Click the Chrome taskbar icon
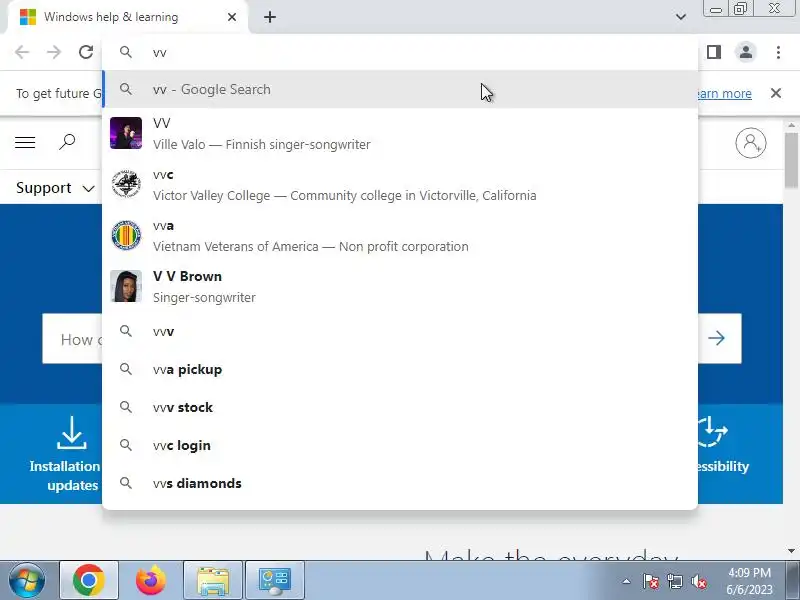The height and width of the screenshot is (600, 800). point(89,580)
